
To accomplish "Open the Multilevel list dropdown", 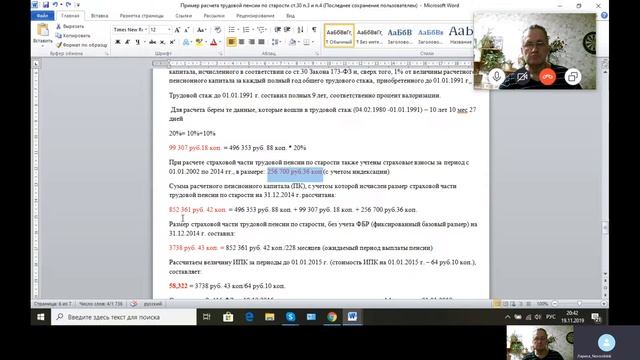I will coord(261,30).
